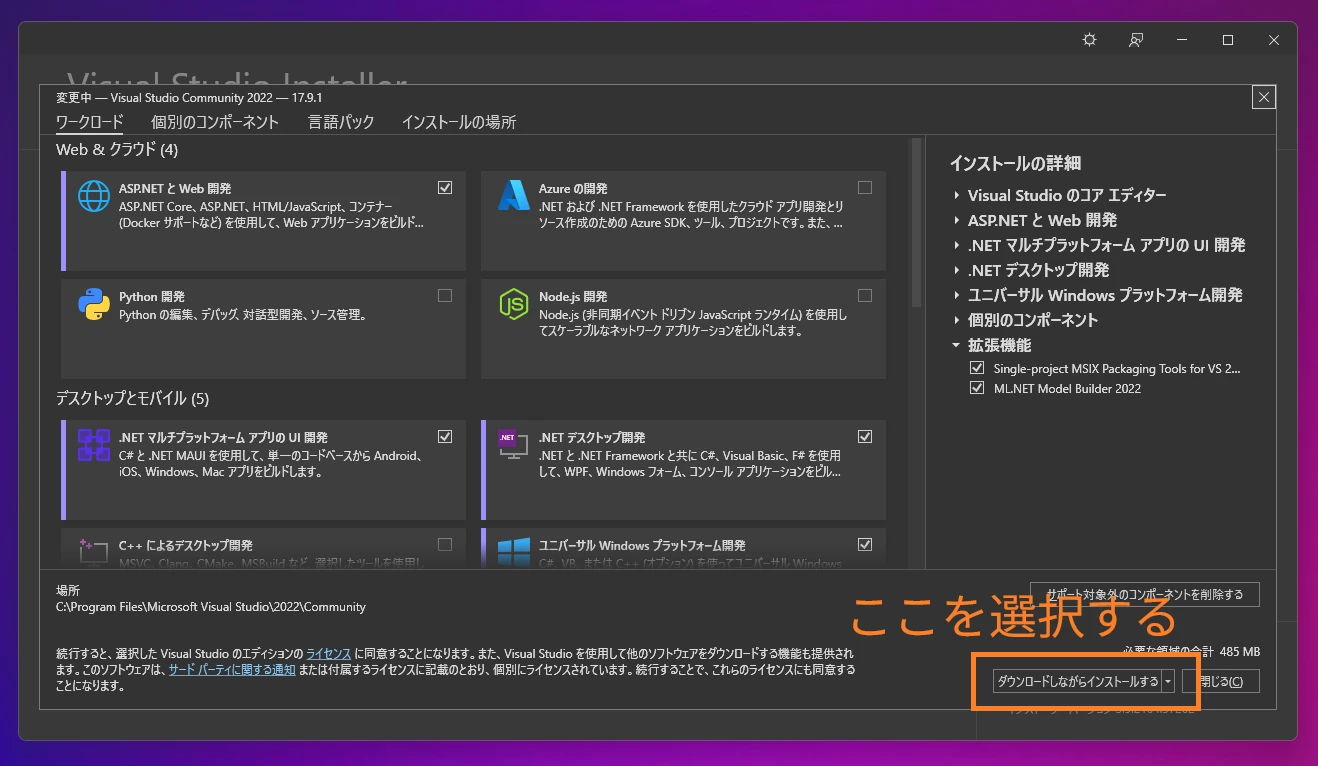Screen dimensions: 1318x766
Task: Select the ワークロード tab
Action: tap(90, 122)
